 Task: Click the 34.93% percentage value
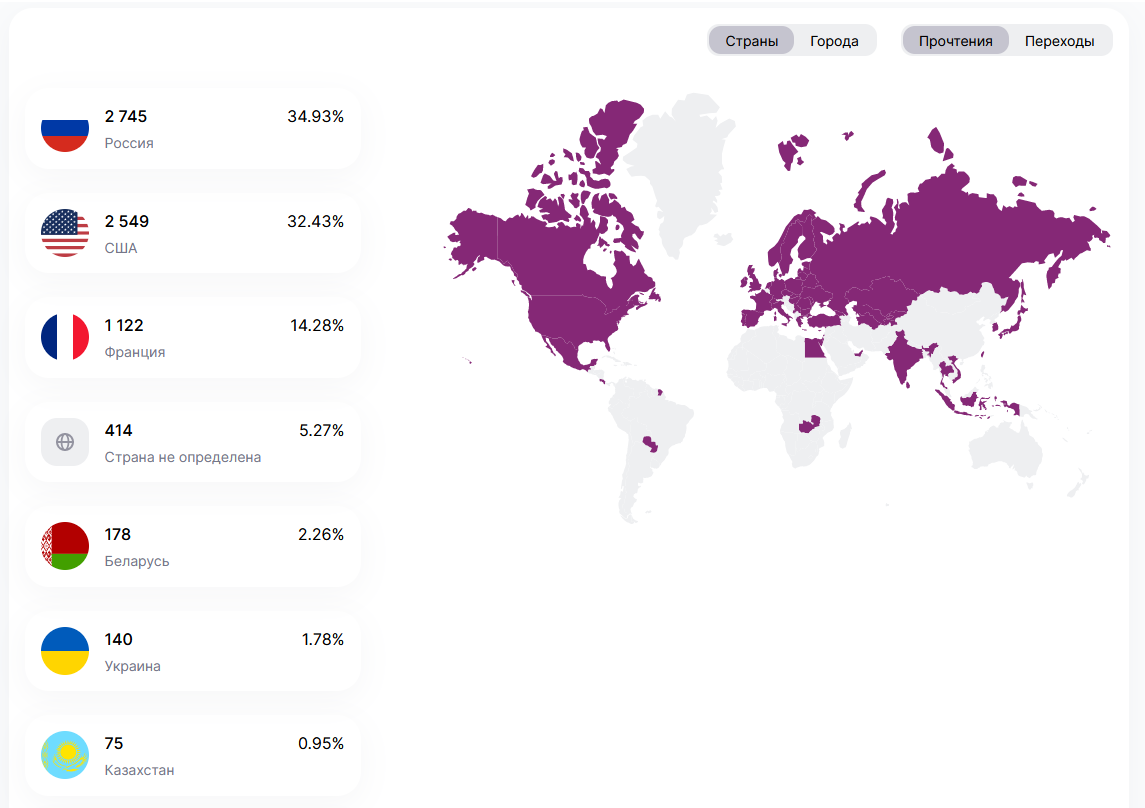(315, 116)
